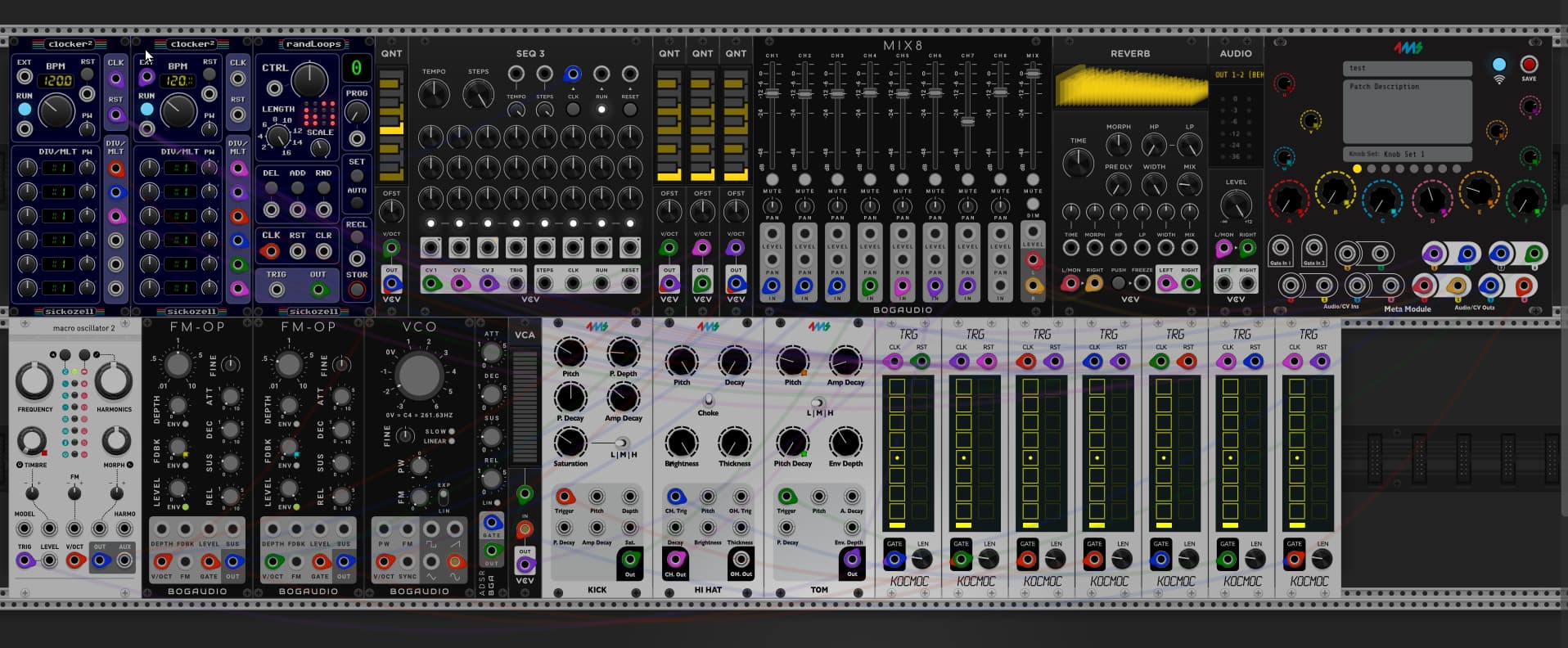Screen dimensions: 1568x648
Task: Click the SEQ 3 large TEMPO knob
Action: (x=434, y=94)
